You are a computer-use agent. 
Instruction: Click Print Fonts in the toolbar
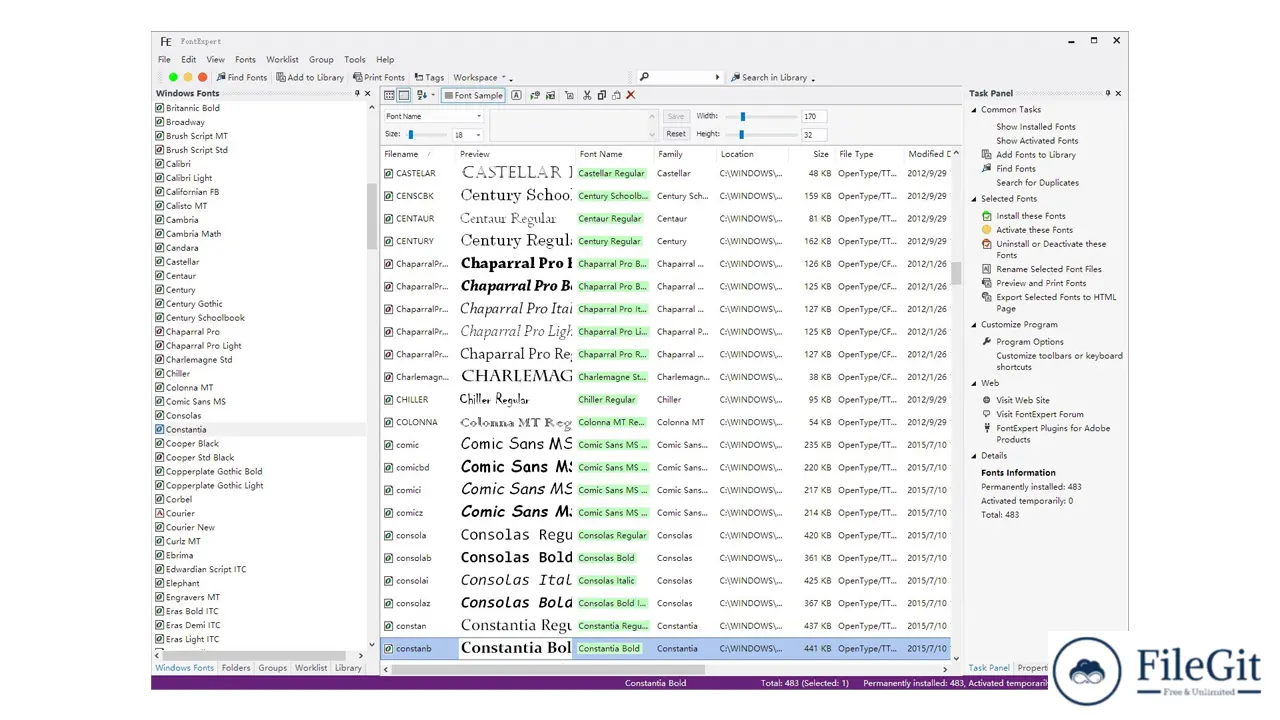coord(379,77)
